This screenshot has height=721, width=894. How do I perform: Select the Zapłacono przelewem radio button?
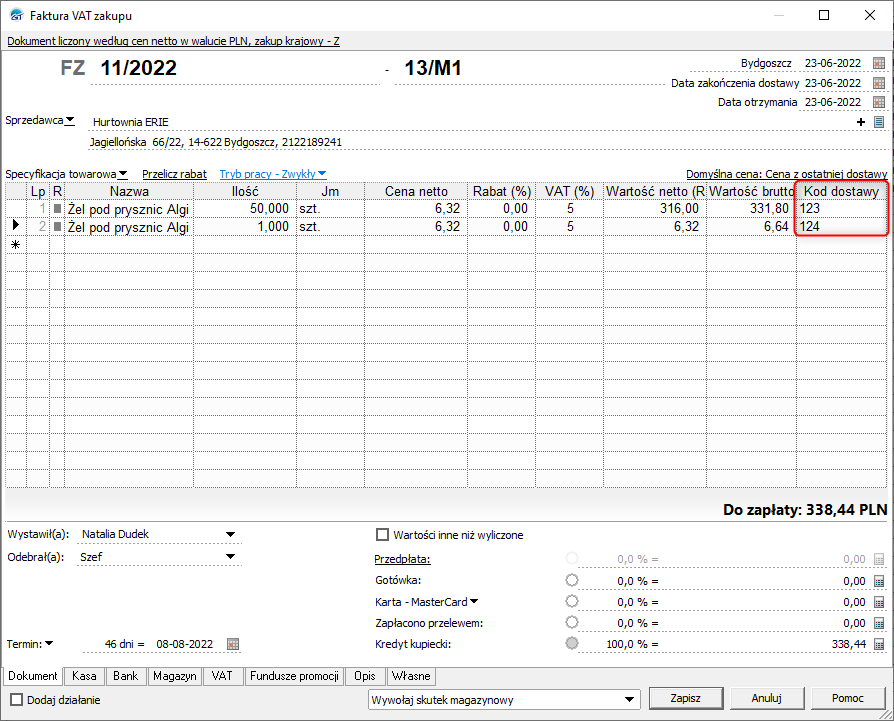[x=571, y=622]
